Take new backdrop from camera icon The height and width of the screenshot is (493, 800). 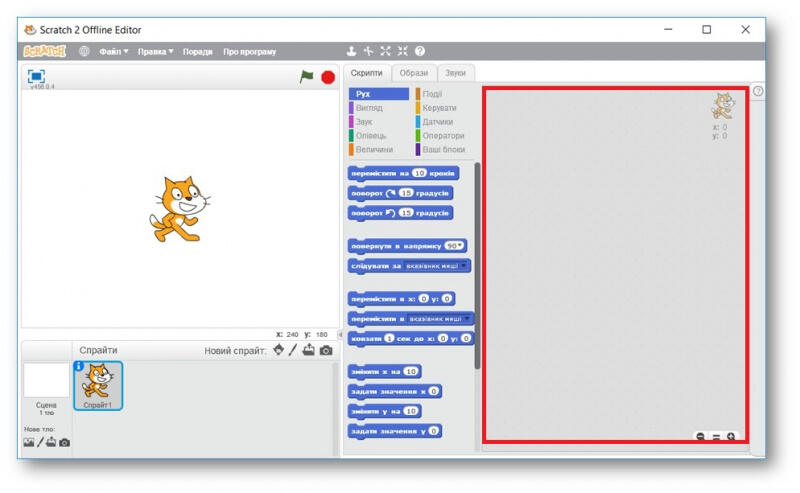pyautogui.click(x=64, y=442)
